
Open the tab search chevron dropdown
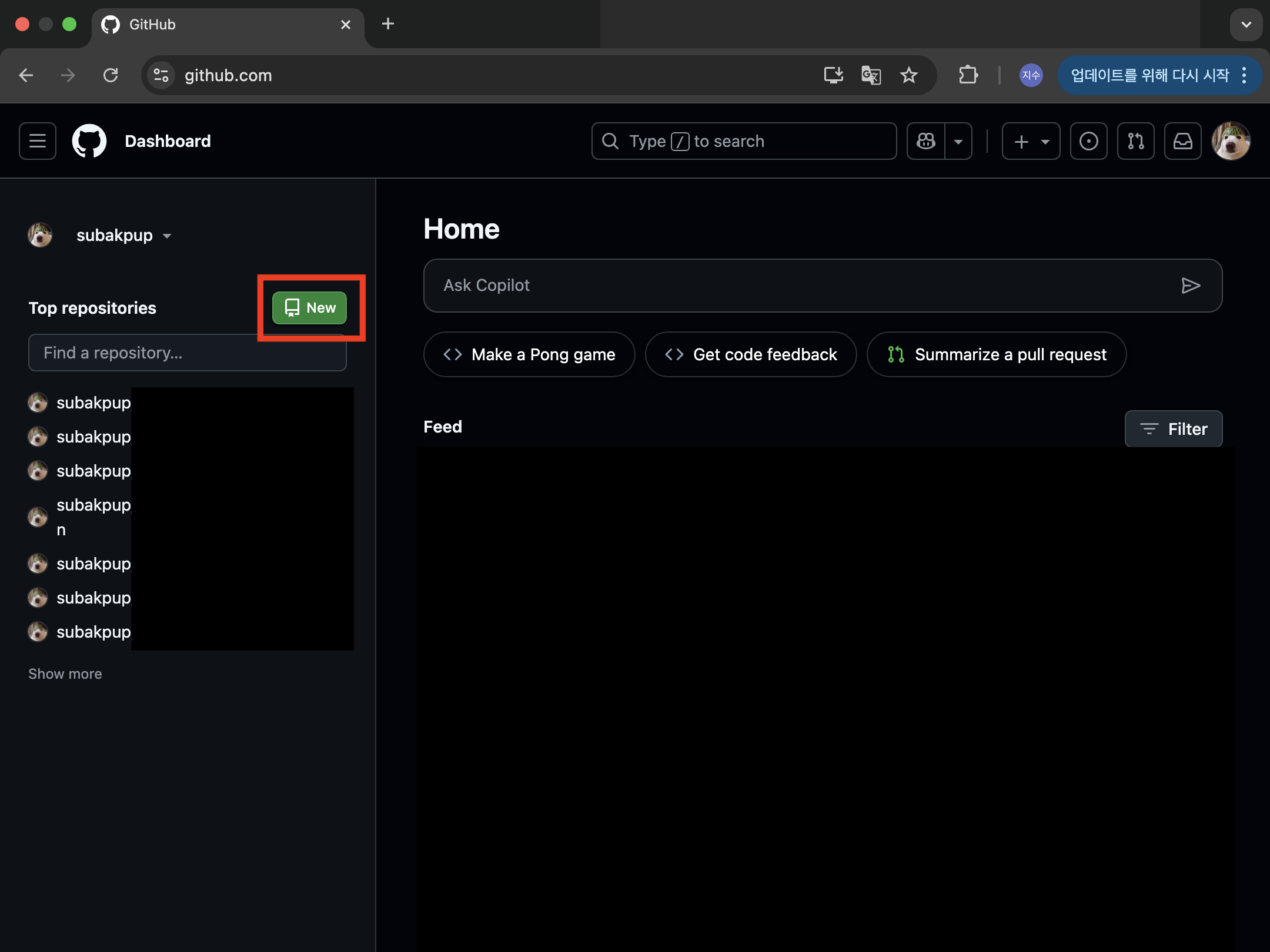point(1246,25)
